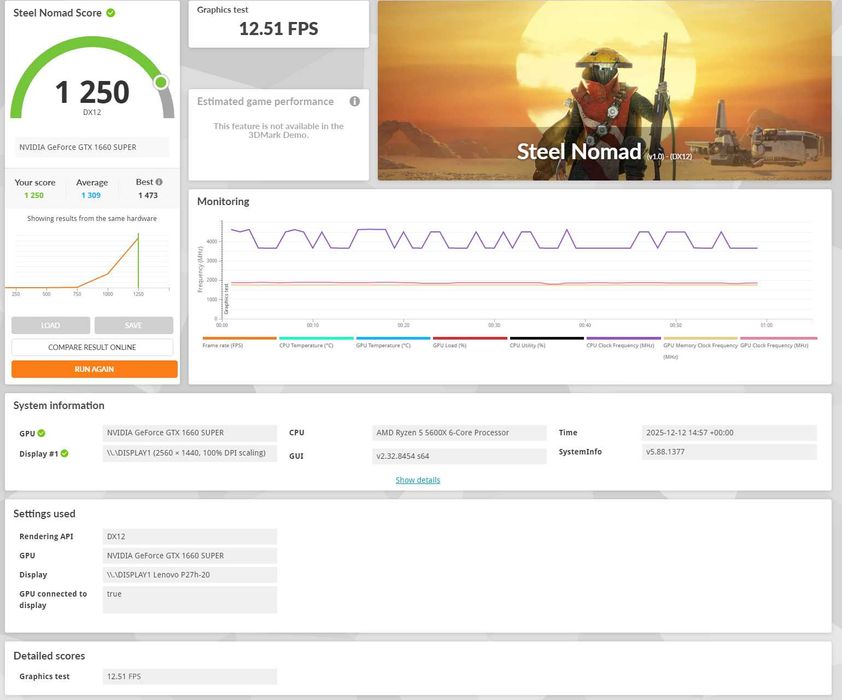Select the 12.51 FPS Graphics test heading value

click(279, 28)
